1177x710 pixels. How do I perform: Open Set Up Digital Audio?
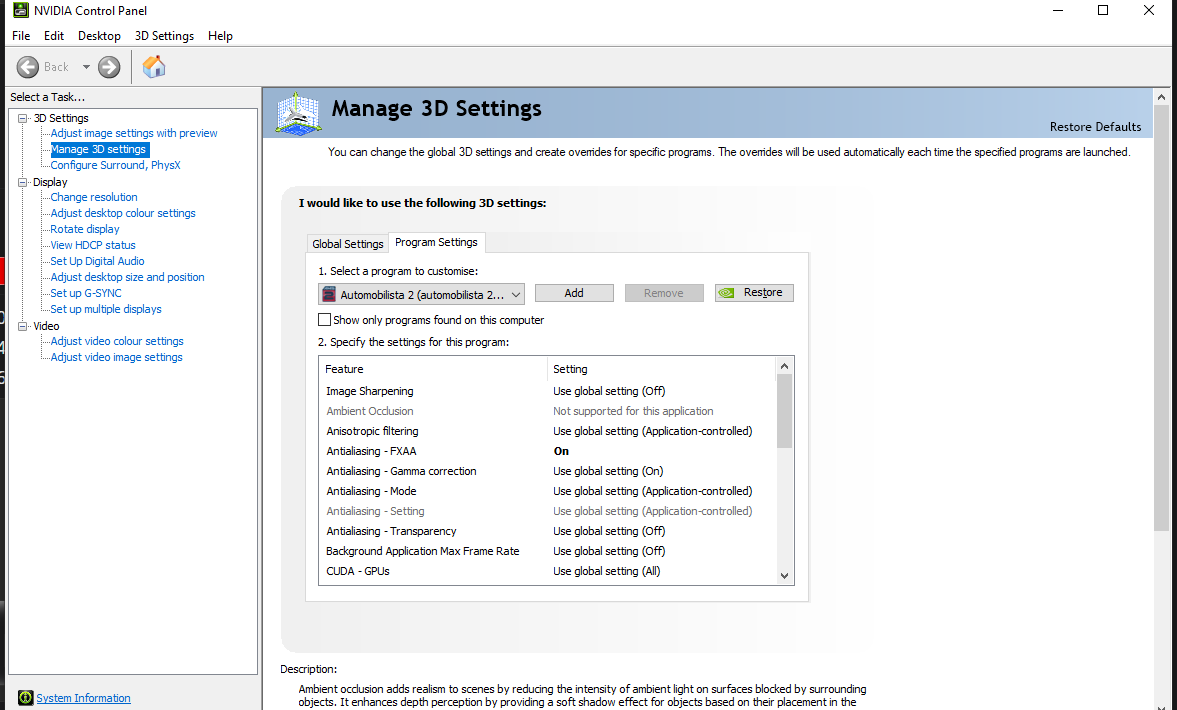coord(97,261)
